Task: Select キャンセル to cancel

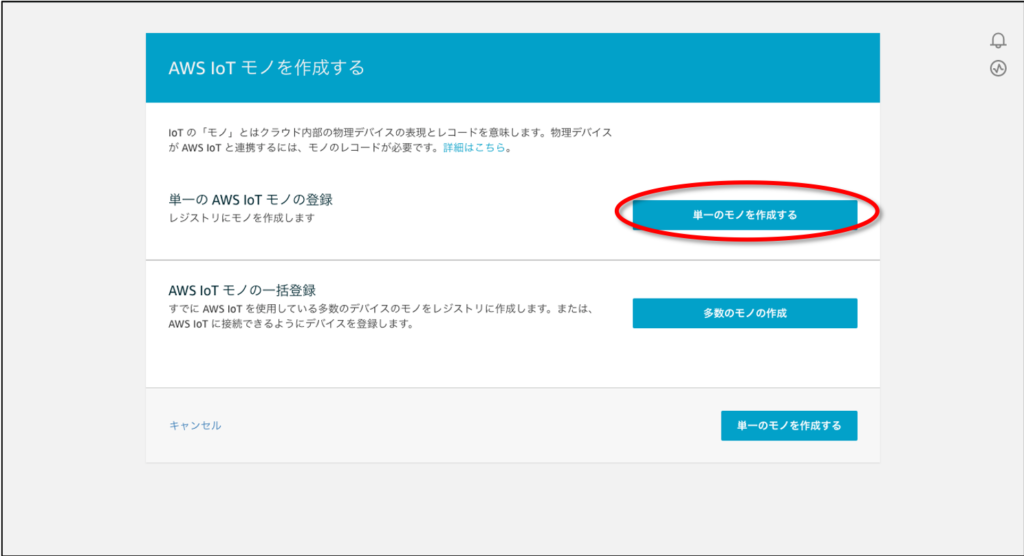Action: point(195,425)
